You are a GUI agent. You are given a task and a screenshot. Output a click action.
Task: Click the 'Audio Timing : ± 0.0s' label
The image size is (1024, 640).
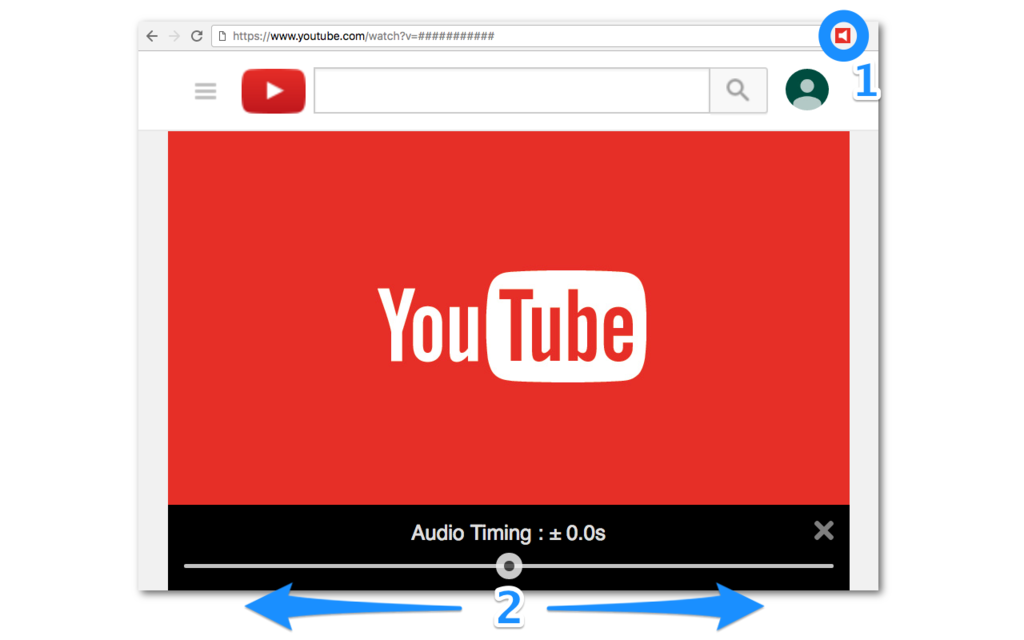(508, 533)
